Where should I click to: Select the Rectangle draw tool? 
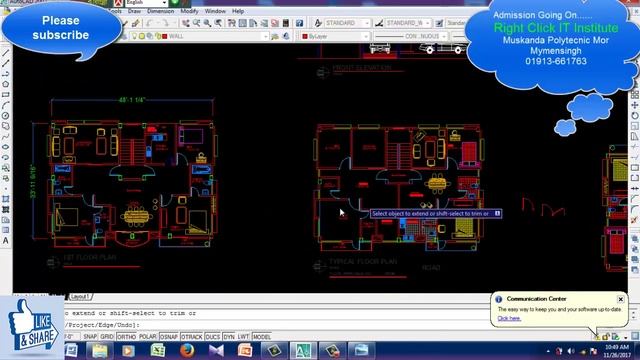click(x=5, y=95)
